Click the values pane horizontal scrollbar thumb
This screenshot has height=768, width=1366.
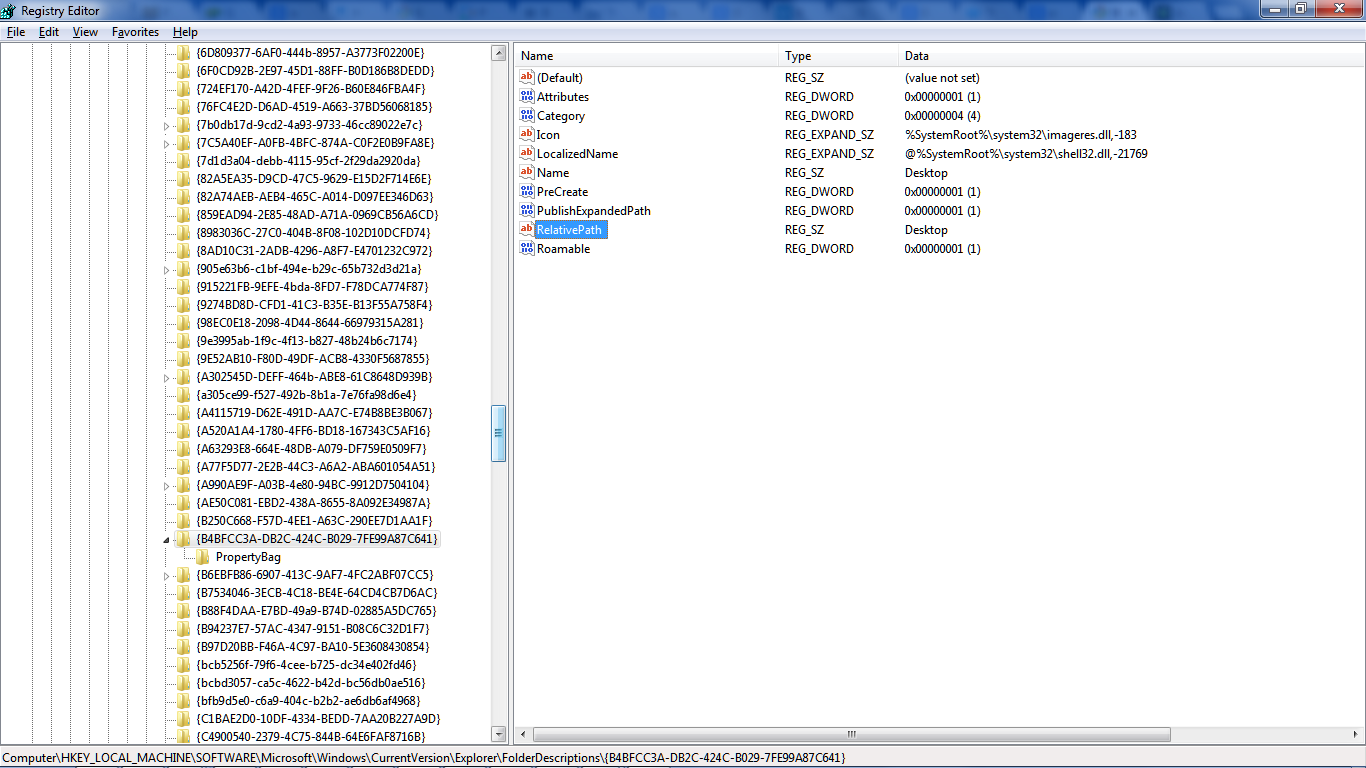[x=850, y=734]
